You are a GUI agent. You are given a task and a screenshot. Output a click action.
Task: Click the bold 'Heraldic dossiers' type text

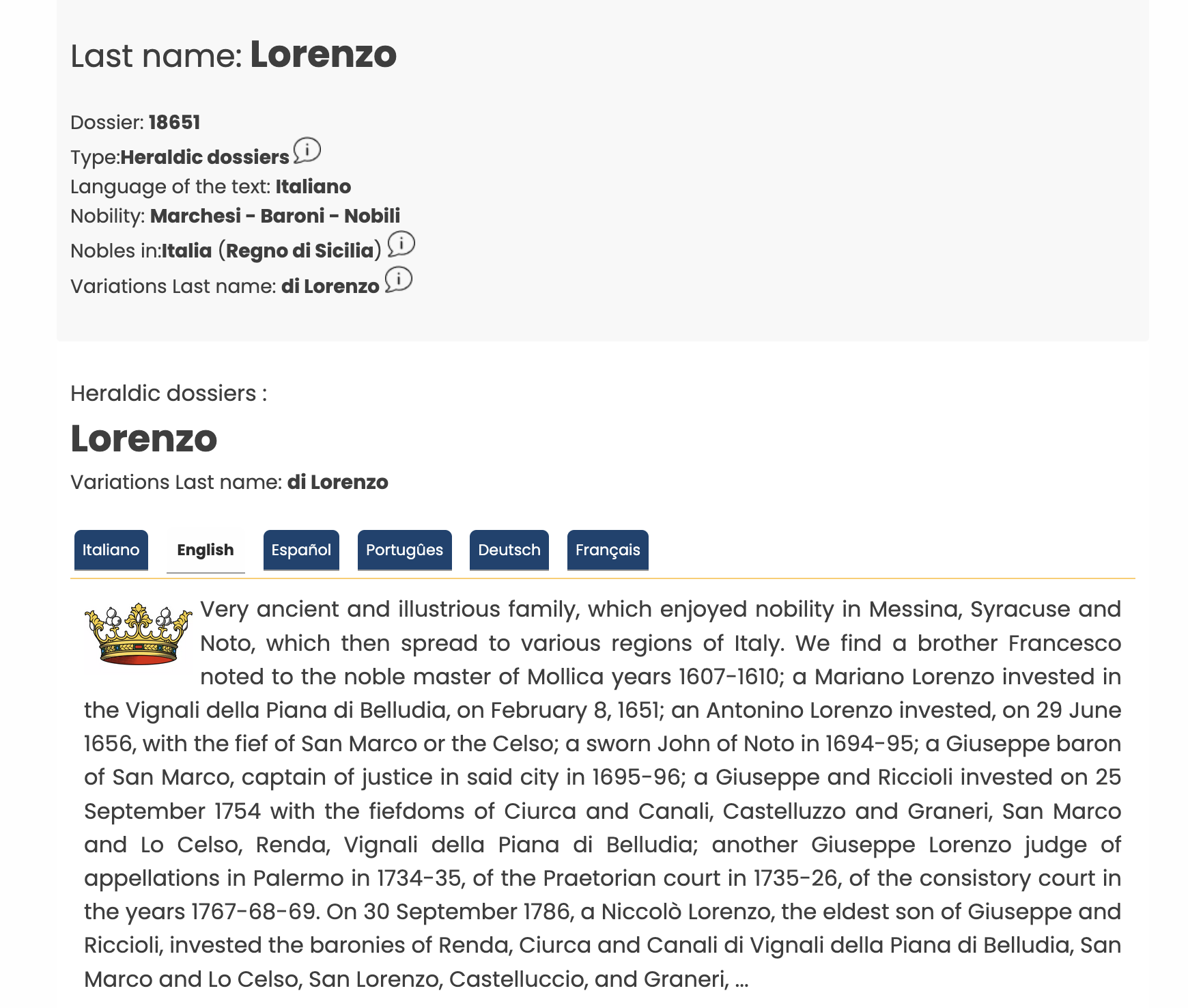[x=205, y=158]
